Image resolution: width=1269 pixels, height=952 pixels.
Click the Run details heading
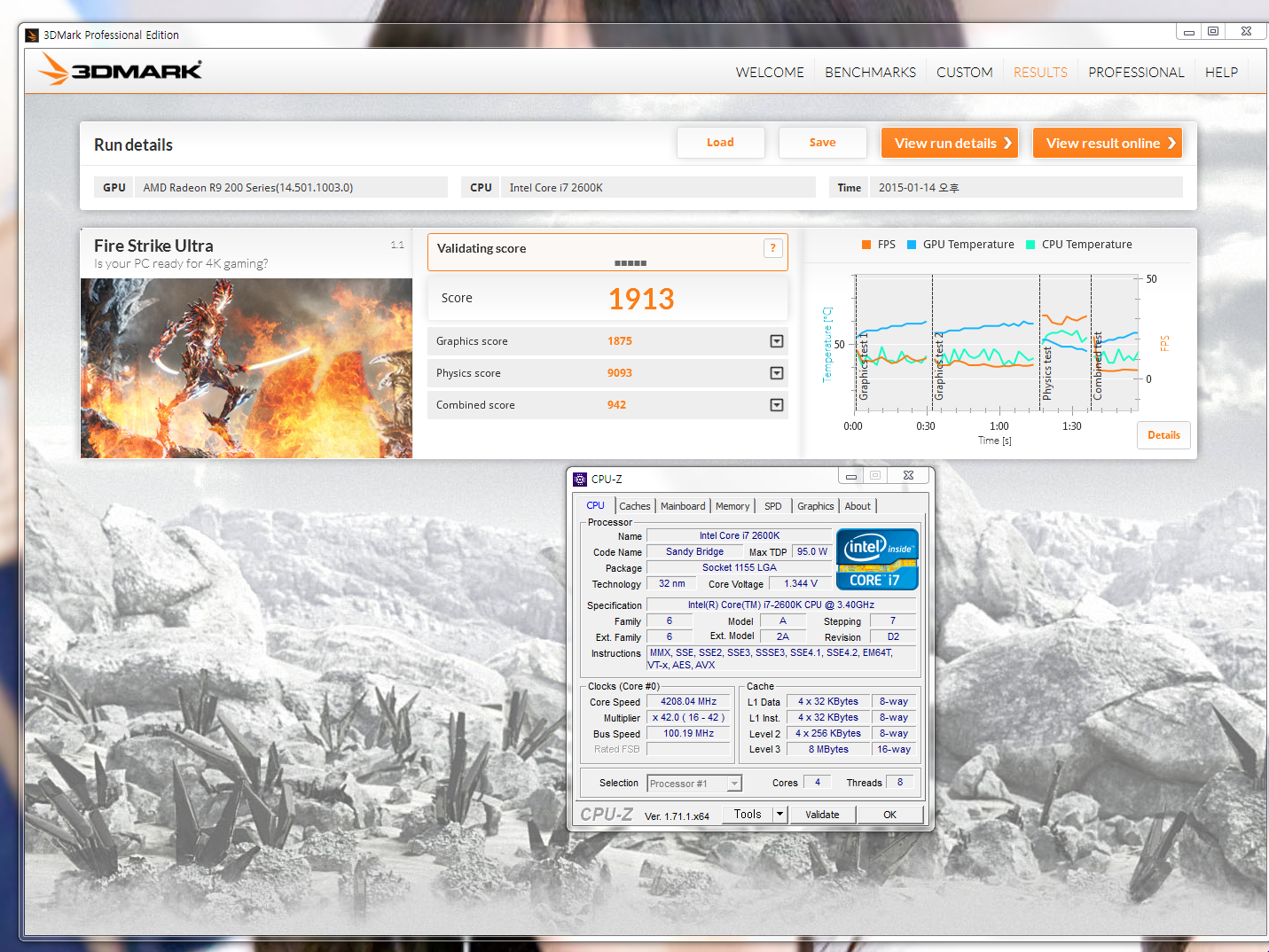tap(133, 144)
